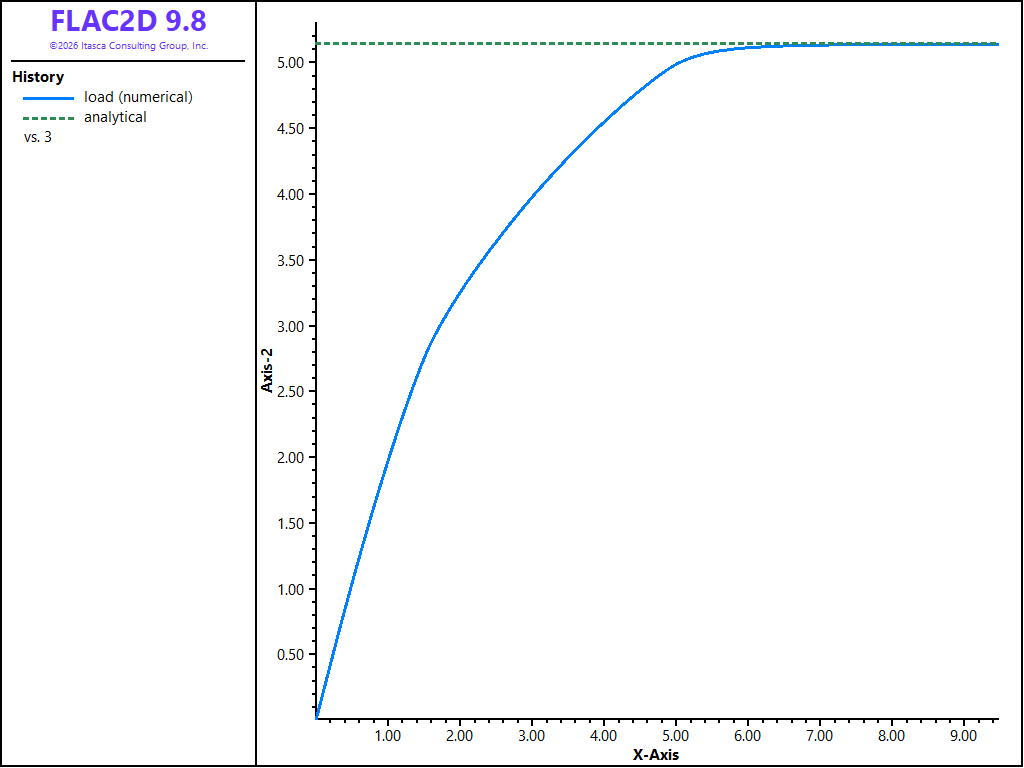Click the 7.00 tick label on X-Axis
Screen dimensions: 1024x768
pos(820,736)
